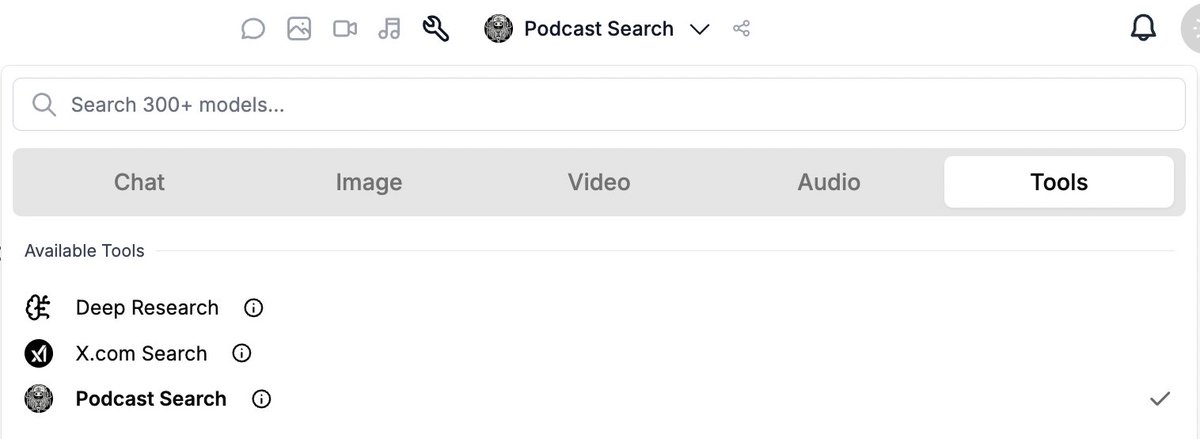Show info for Deep Research

(x=254, y=308)
